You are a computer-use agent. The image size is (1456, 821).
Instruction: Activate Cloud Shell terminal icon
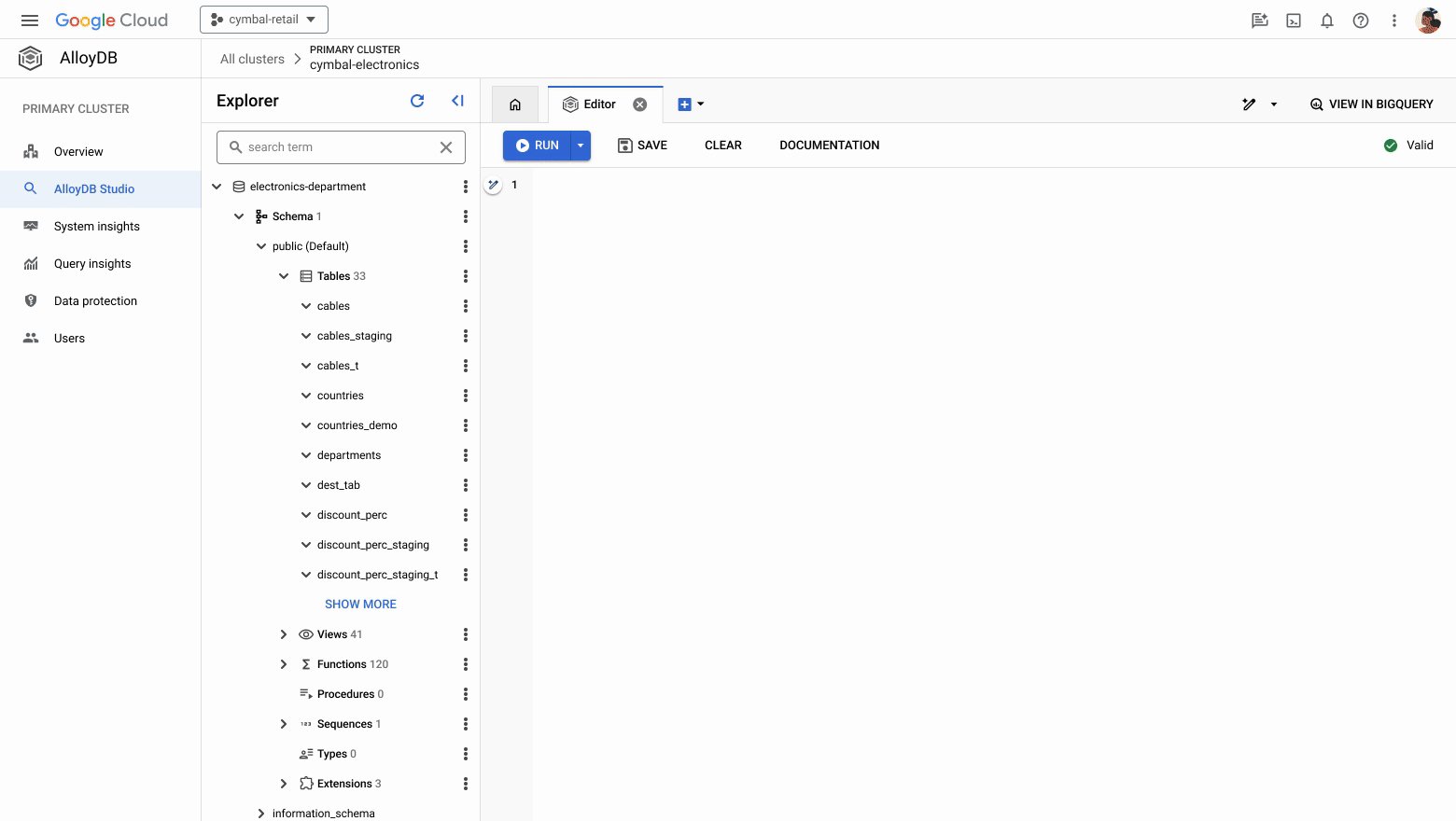click(1294, 21)
